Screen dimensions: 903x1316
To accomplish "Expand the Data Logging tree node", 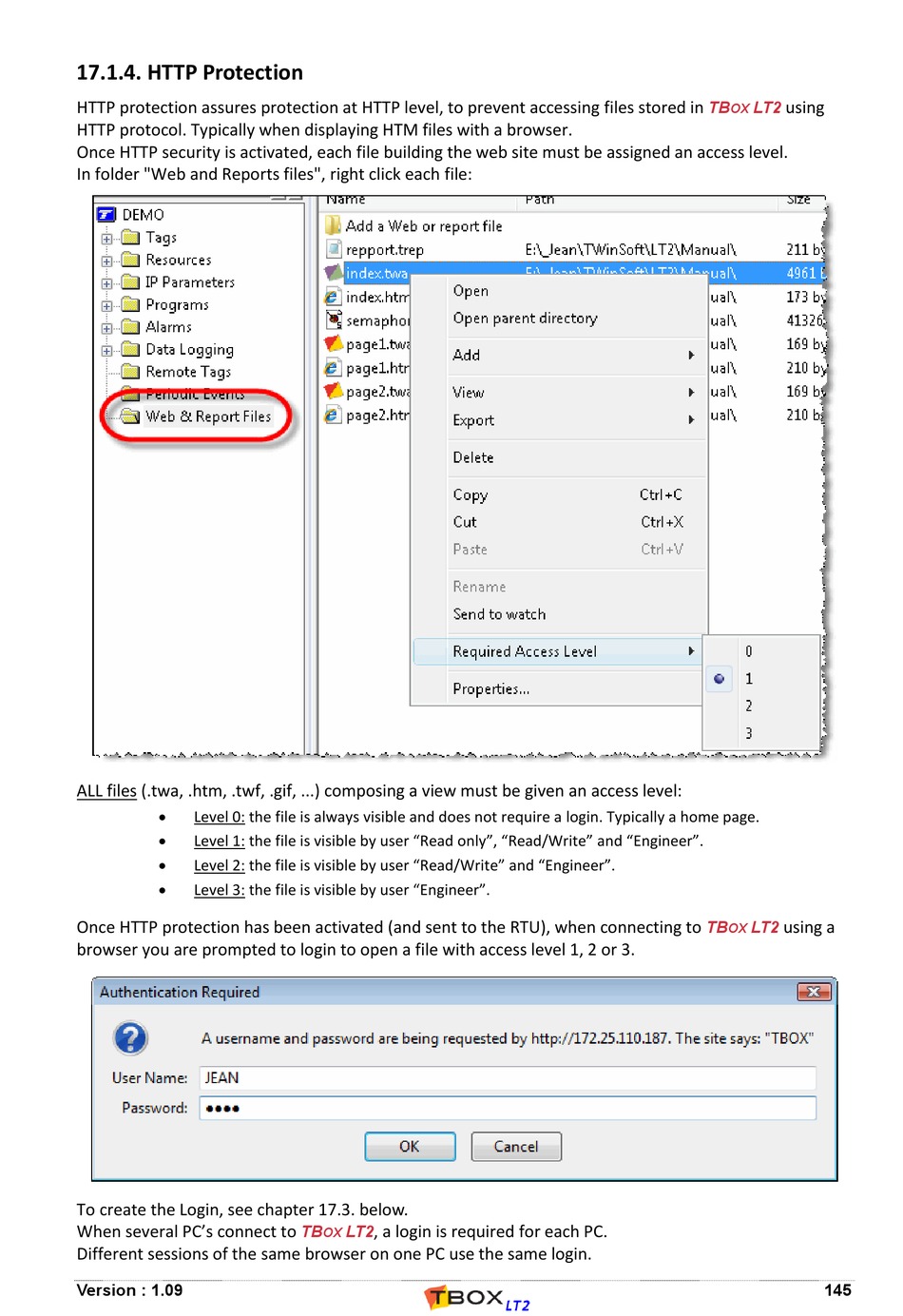I will click(106, 350).
